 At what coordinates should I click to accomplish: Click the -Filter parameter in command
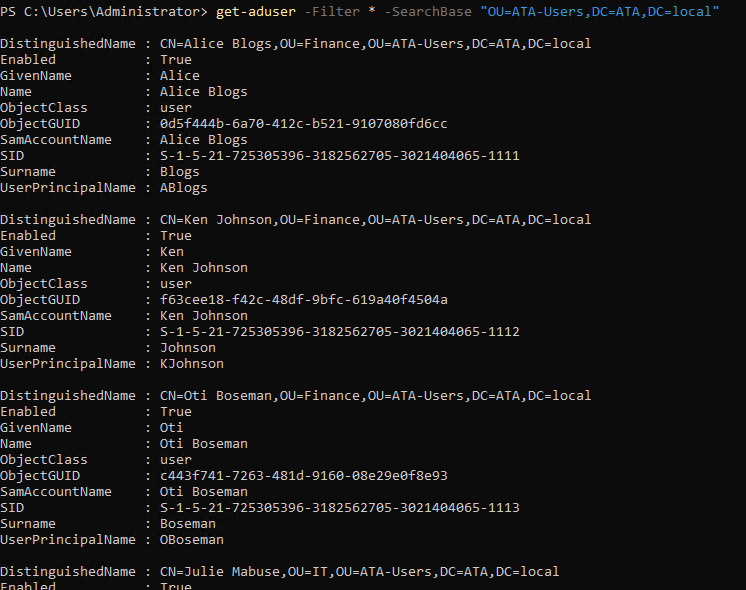pos(332,11)
